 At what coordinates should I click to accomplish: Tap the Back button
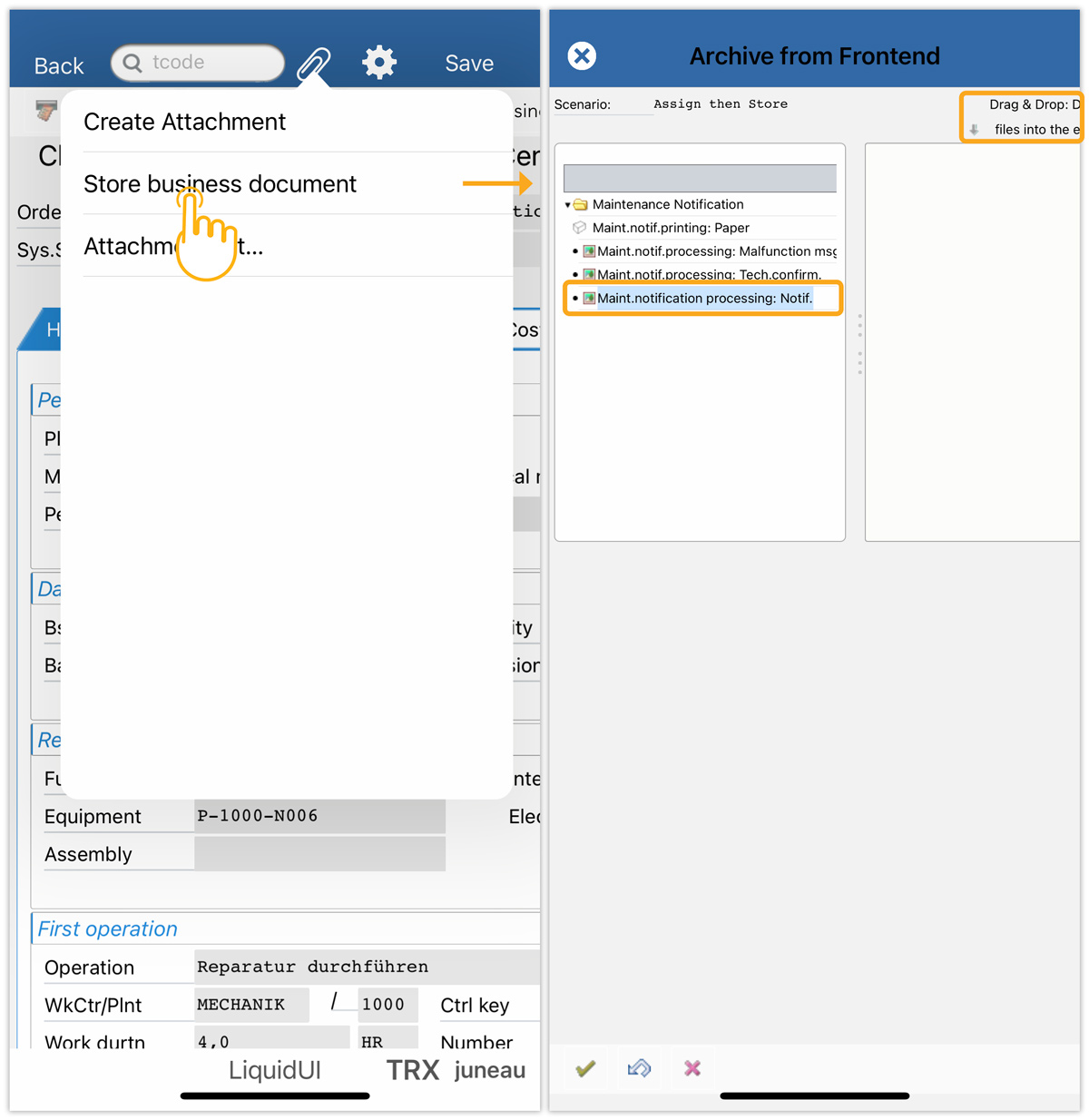pyautogui.click(x=59, y=65)
